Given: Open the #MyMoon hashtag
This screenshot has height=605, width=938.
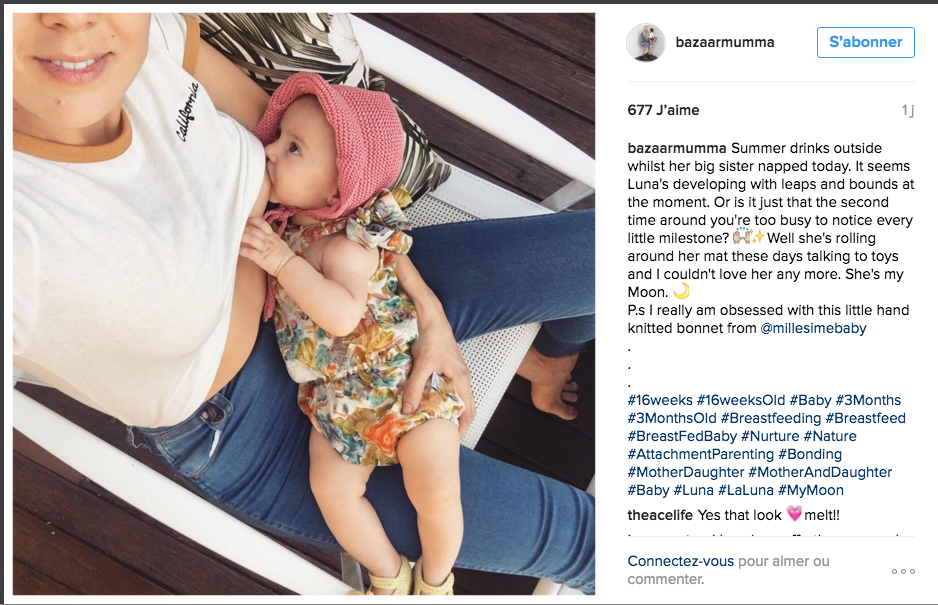Looking at the screenshot, I should pyautogui.click(x=811, y=490).
